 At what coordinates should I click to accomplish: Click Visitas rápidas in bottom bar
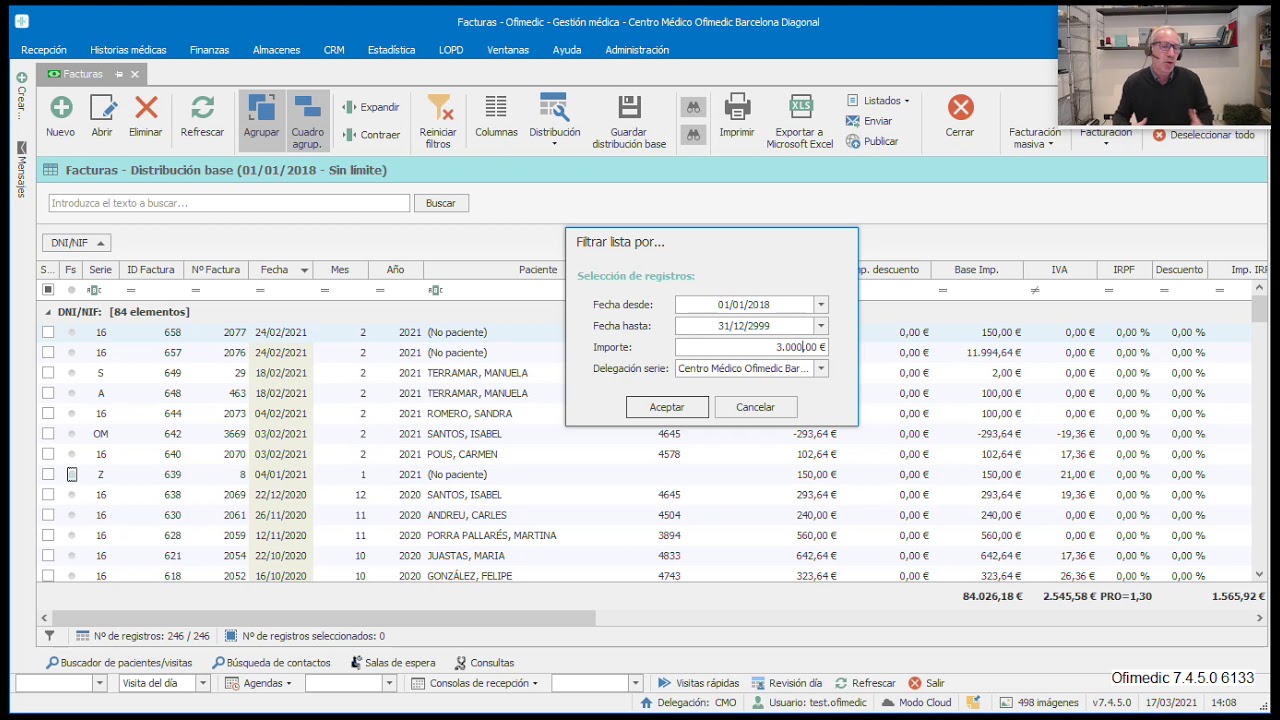click(698, 683)
